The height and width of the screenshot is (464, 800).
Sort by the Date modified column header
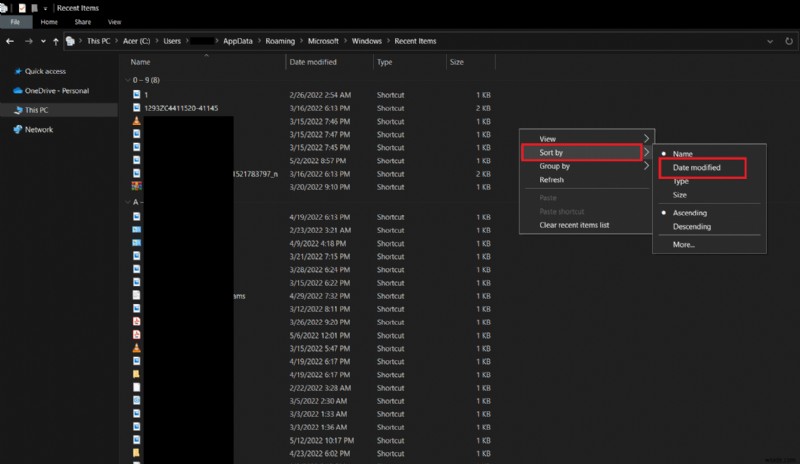click(313, 62)
